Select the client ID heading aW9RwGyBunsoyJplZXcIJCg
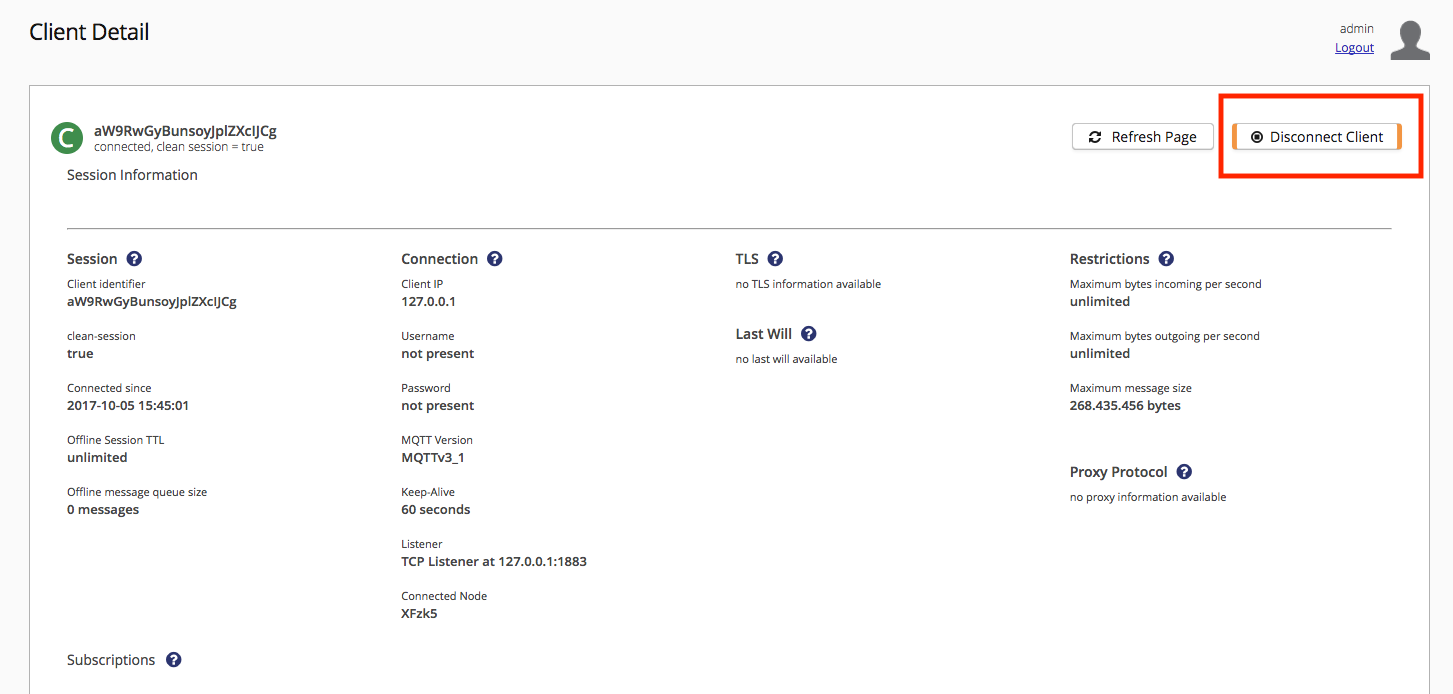The height and width of the screenshot is (694, 1453). (185, 130)
